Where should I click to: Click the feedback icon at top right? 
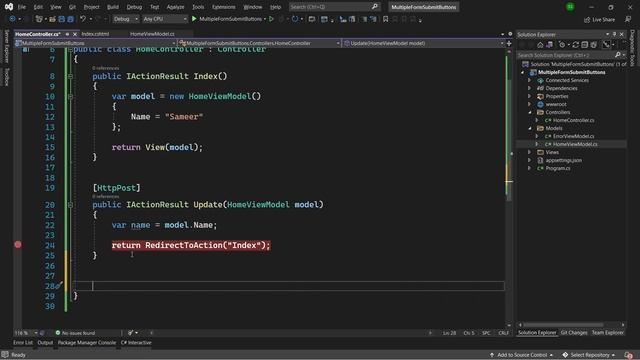click(628, 20)
